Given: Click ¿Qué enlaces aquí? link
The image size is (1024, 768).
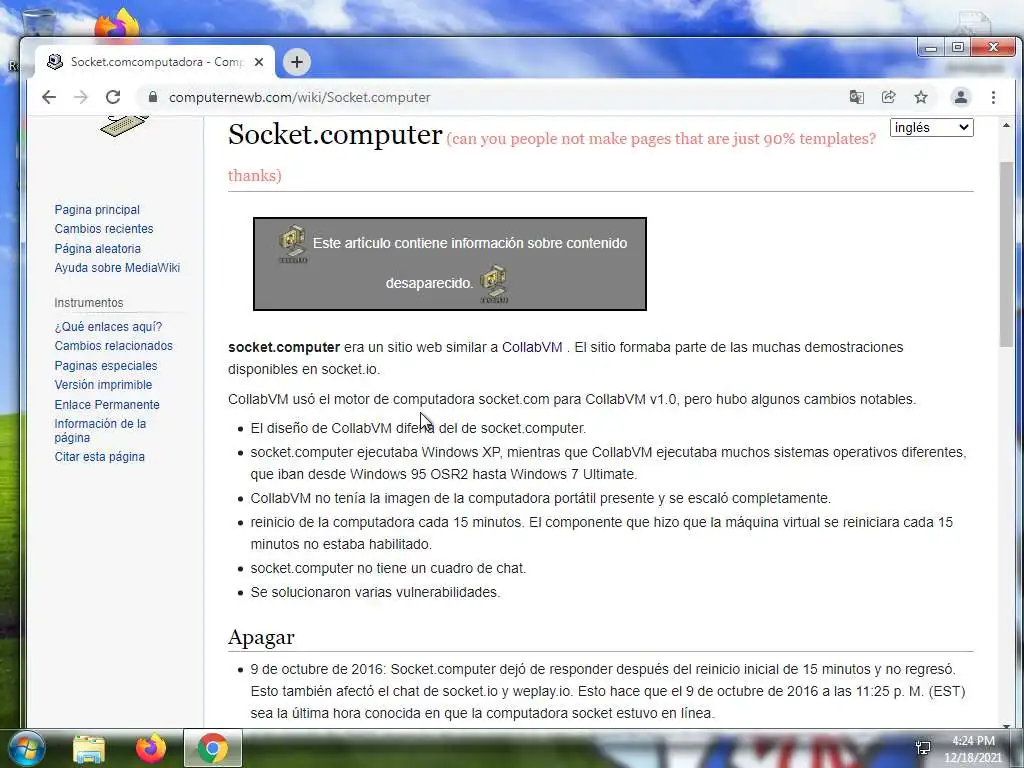Looking at the screenshot, I should point(108,327).
